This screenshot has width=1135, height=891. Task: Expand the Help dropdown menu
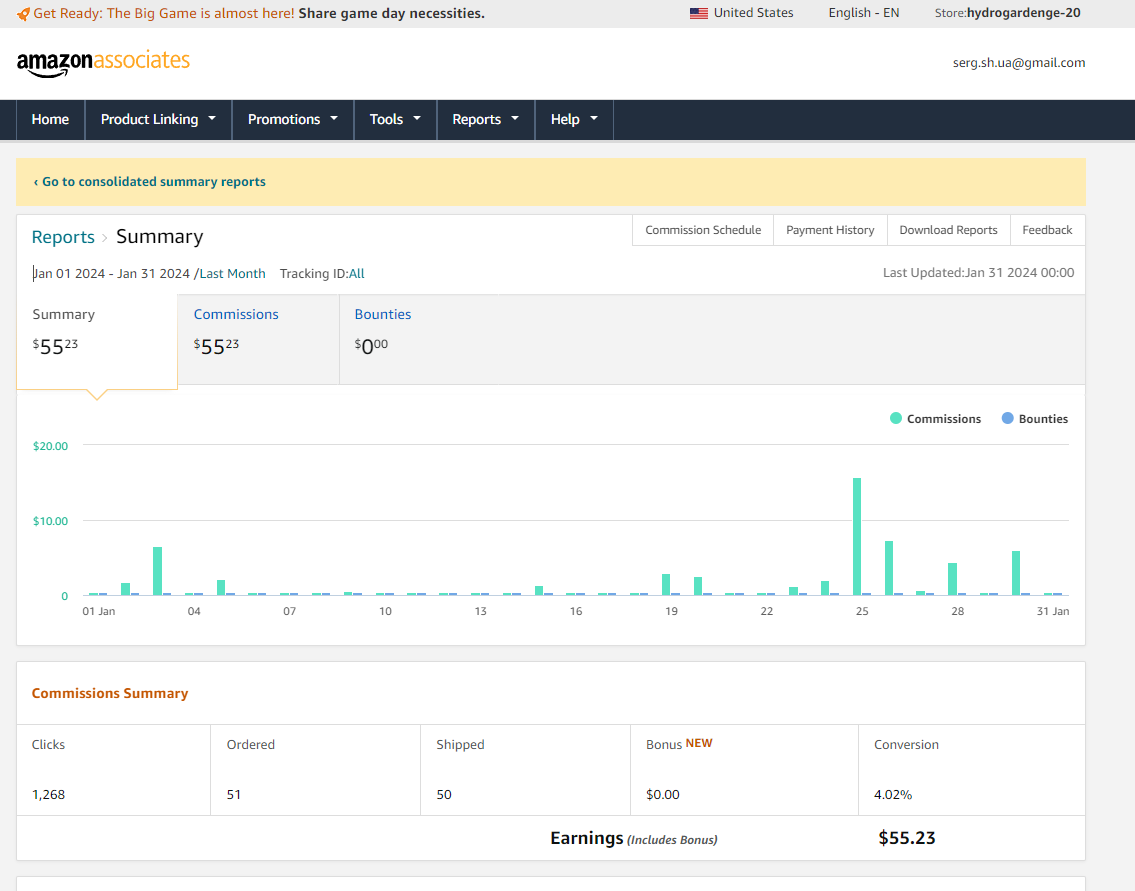point(574,119)
